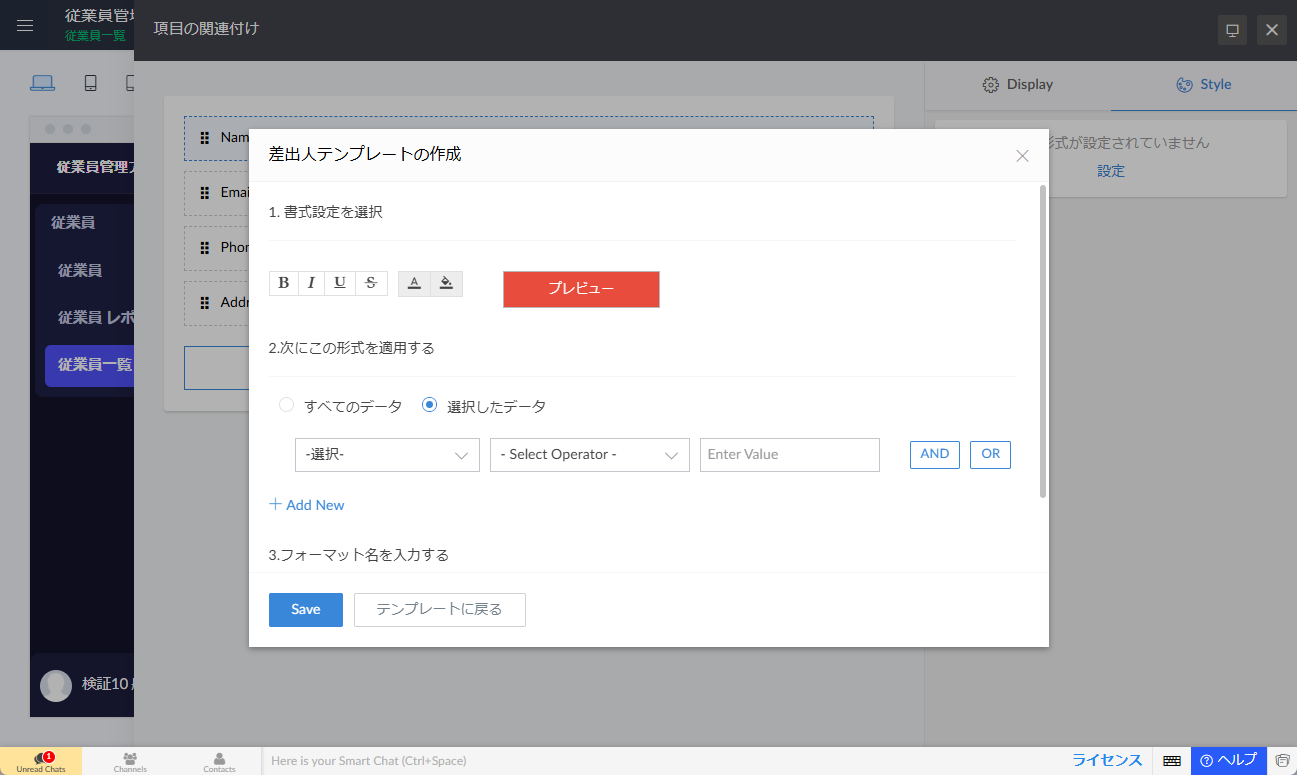The height and width of the screenshot is (775, 1297).
Task: Switch to phone preview icon
Action: click(90, 83)
